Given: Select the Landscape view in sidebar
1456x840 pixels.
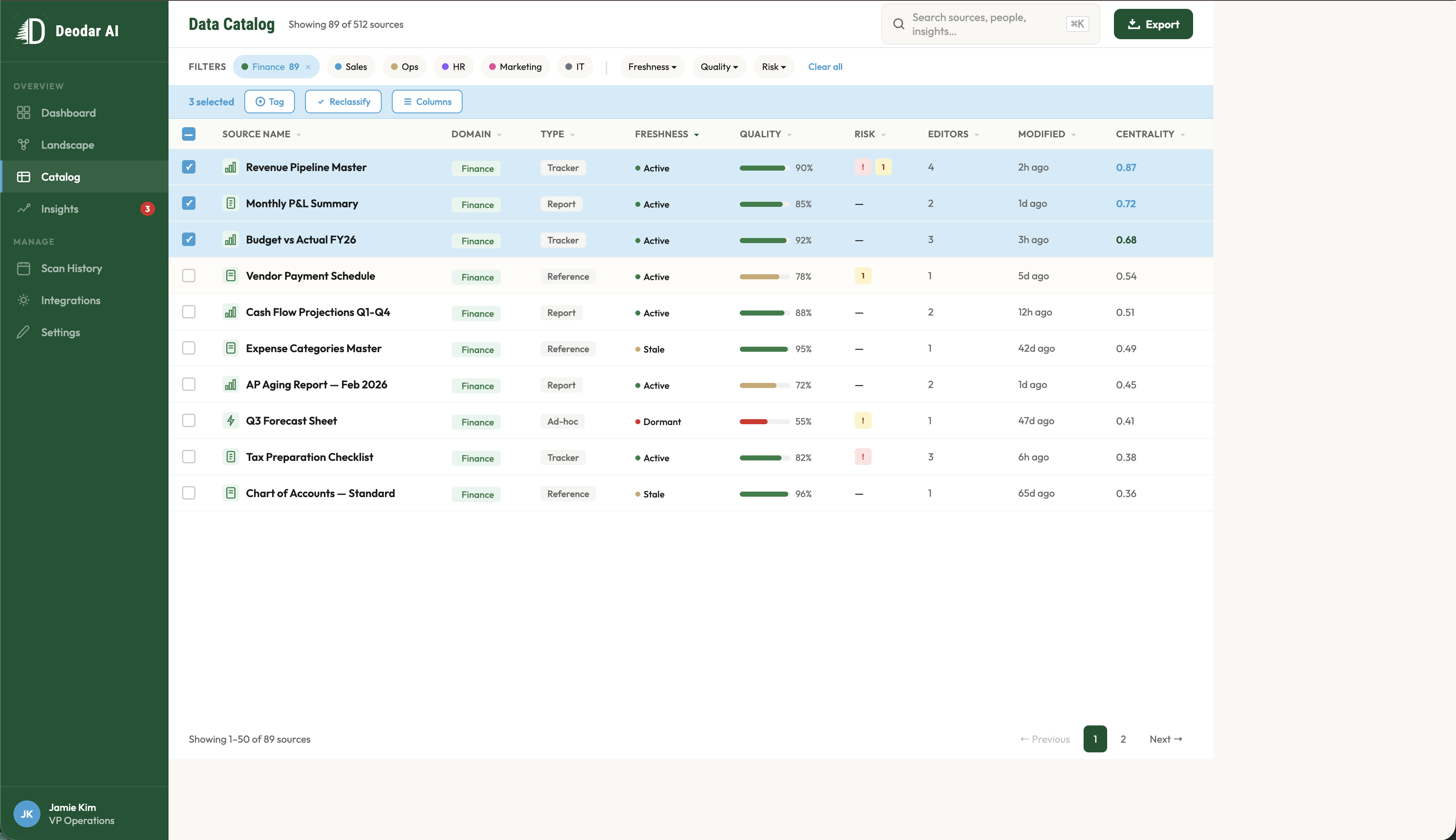Looking at the screenshot, I should tap(68, 144).
